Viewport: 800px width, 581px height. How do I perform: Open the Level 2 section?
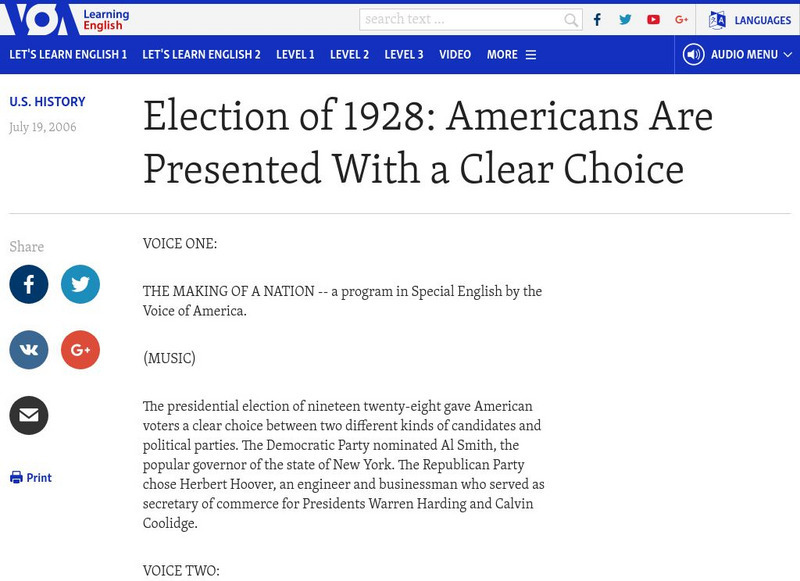(349, 55)
